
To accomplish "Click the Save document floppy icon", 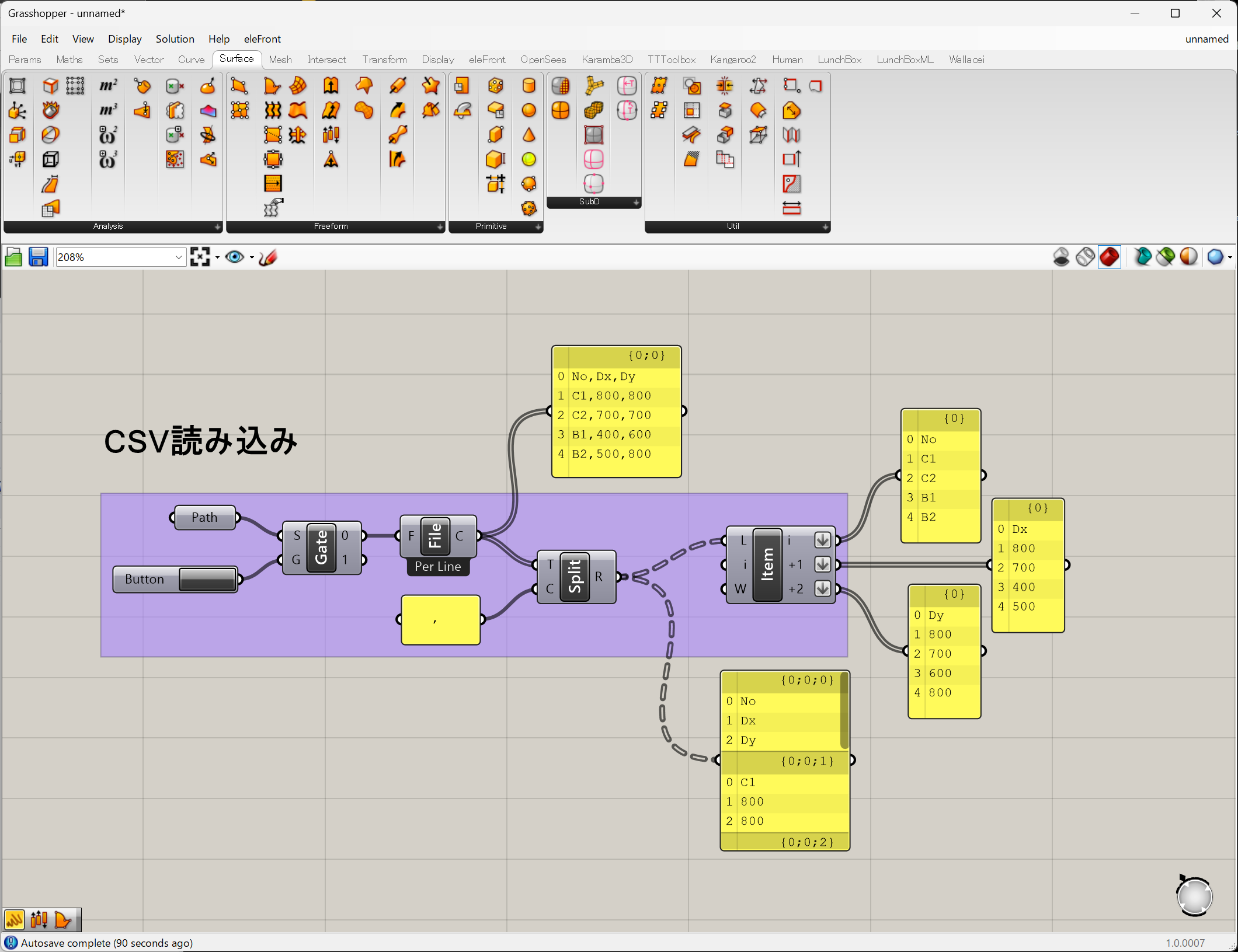I will (x=38, y=257).
